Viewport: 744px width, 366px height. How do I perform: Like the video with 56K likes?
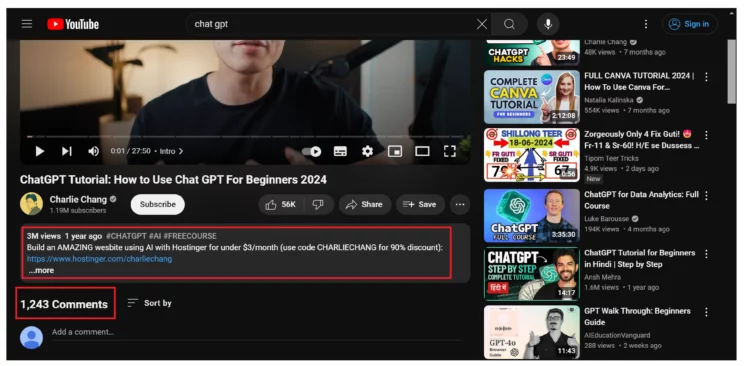[280, 205]
